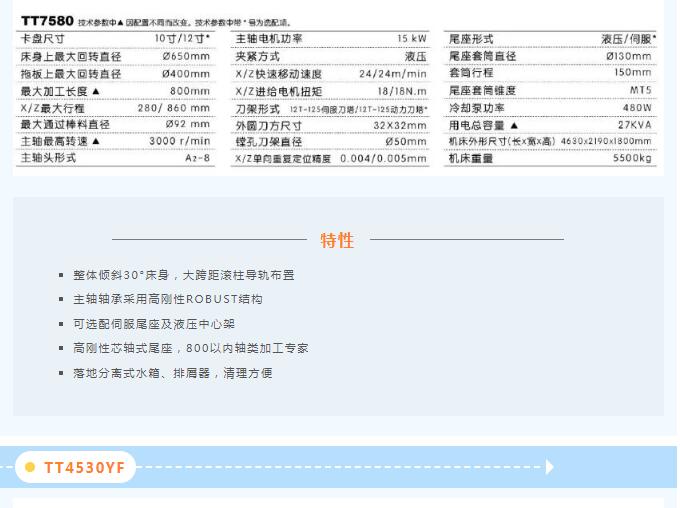Select the value 液压/伺服*
The width and height of the screenshot is (680, 508).
coord(628,39)
